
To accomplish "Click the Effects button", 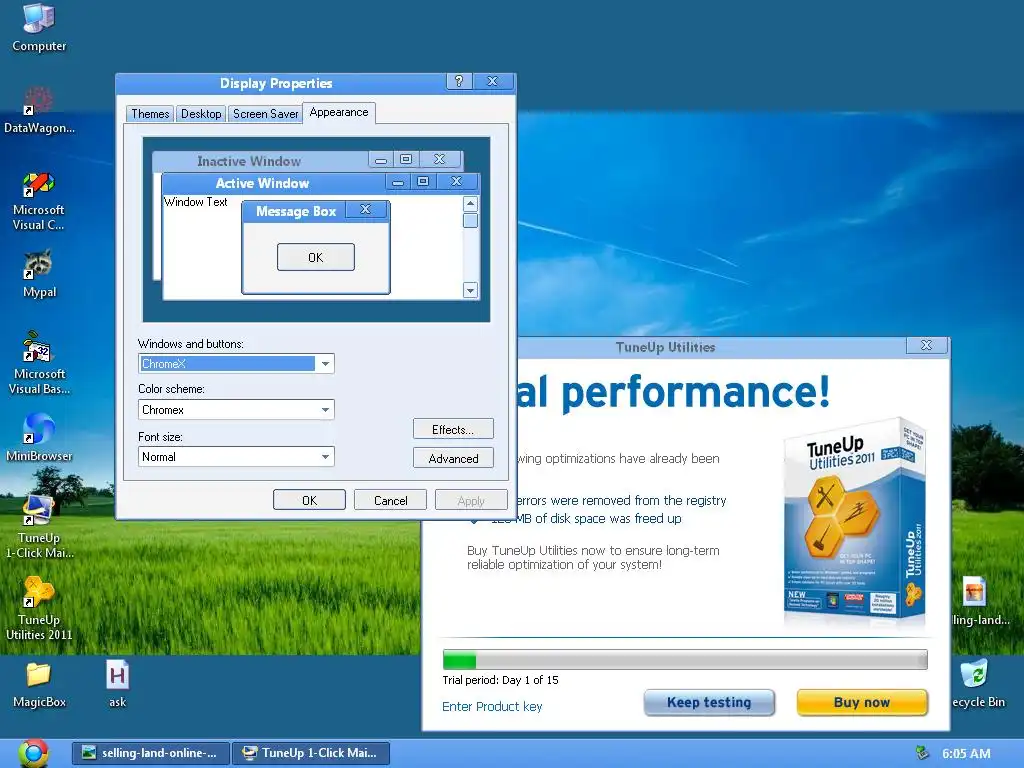I will pyautogui.click(x=453, y=429).
